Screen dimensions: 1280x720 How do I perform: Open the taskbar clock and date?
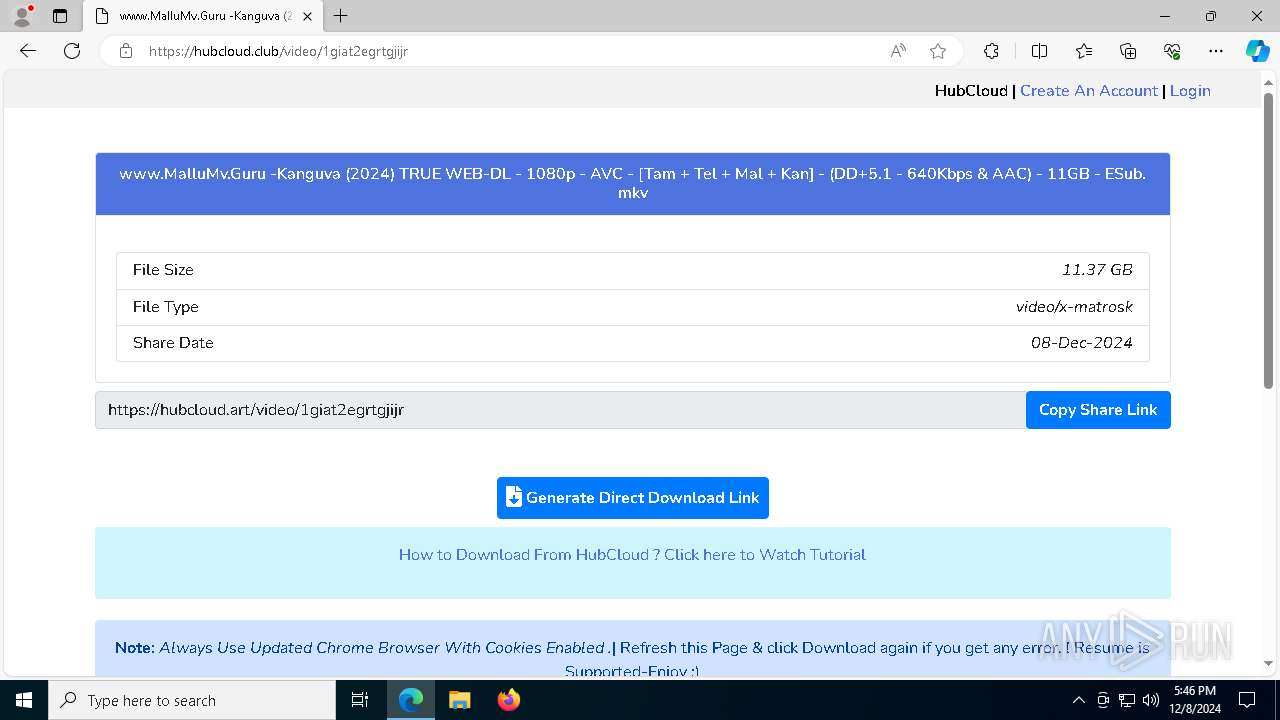point(1196,700)
